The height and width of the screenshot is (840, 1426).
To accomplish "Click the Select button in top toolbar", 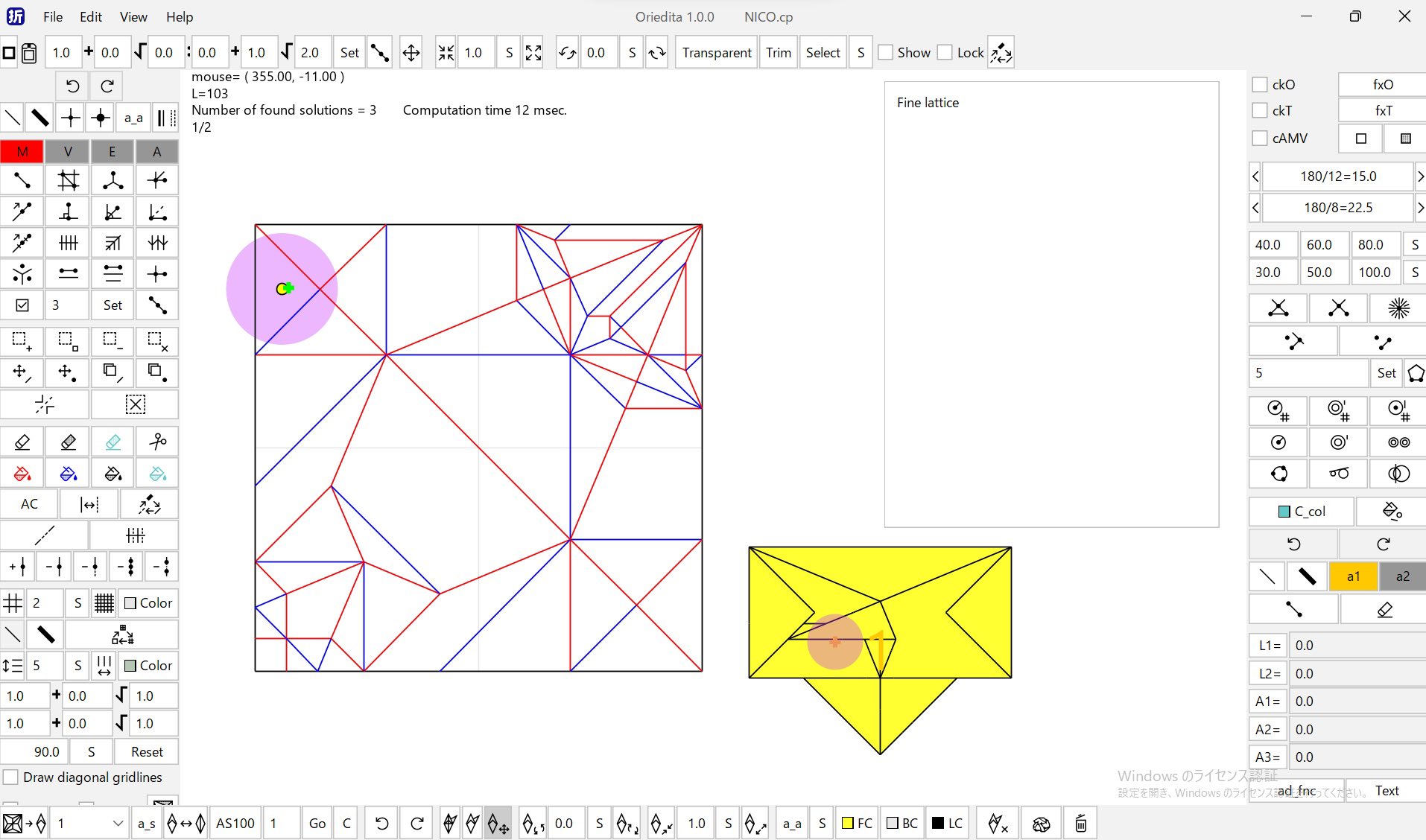I will point(823,53).
